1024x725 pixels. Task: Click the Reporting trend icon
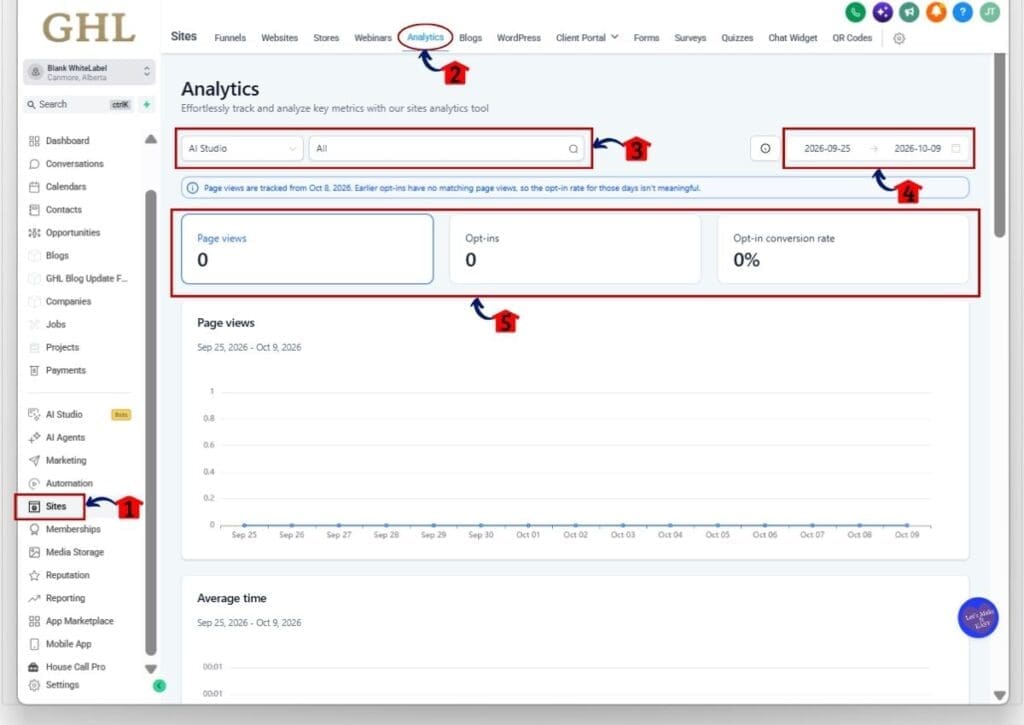point(35,598)
